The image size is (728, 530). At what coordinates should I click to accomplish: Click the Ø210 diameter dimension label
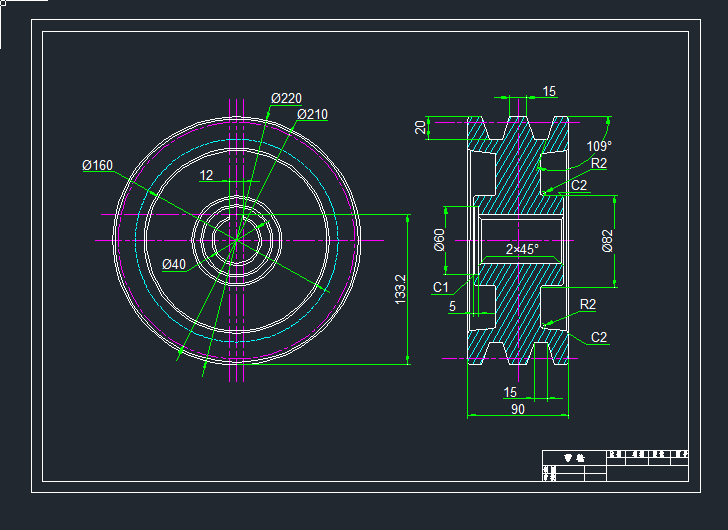pos(312,114)
